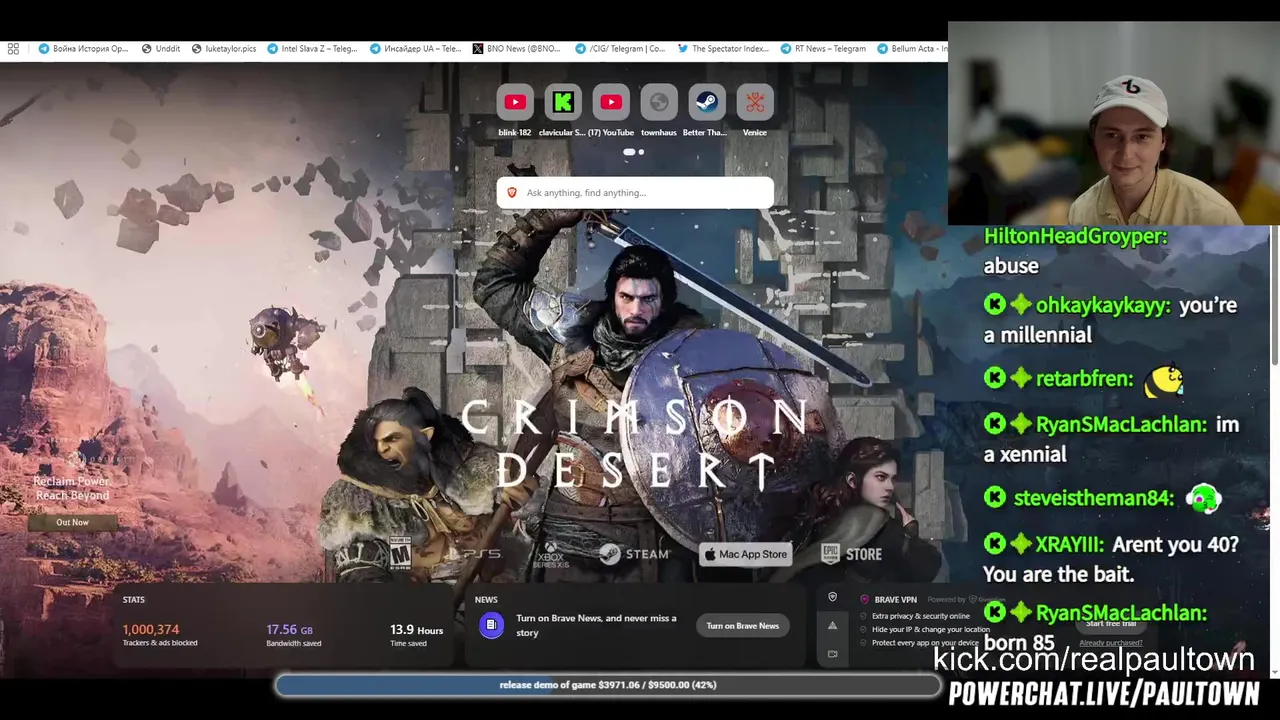Click the Xbox Series X|S logo
The width and height of the screenshot is (1280, 720).
point(551,555)
